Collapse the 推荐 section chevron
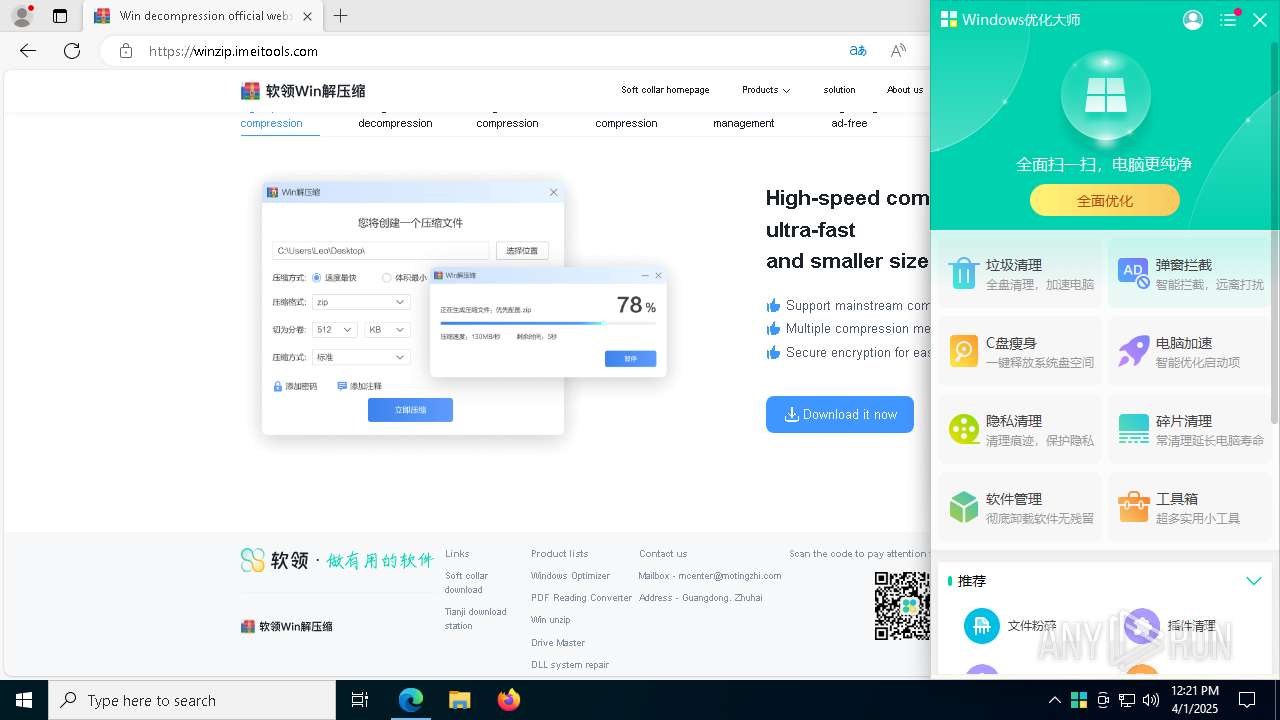This screenshot has width=1280, height=720. [x=1253, y=581]
